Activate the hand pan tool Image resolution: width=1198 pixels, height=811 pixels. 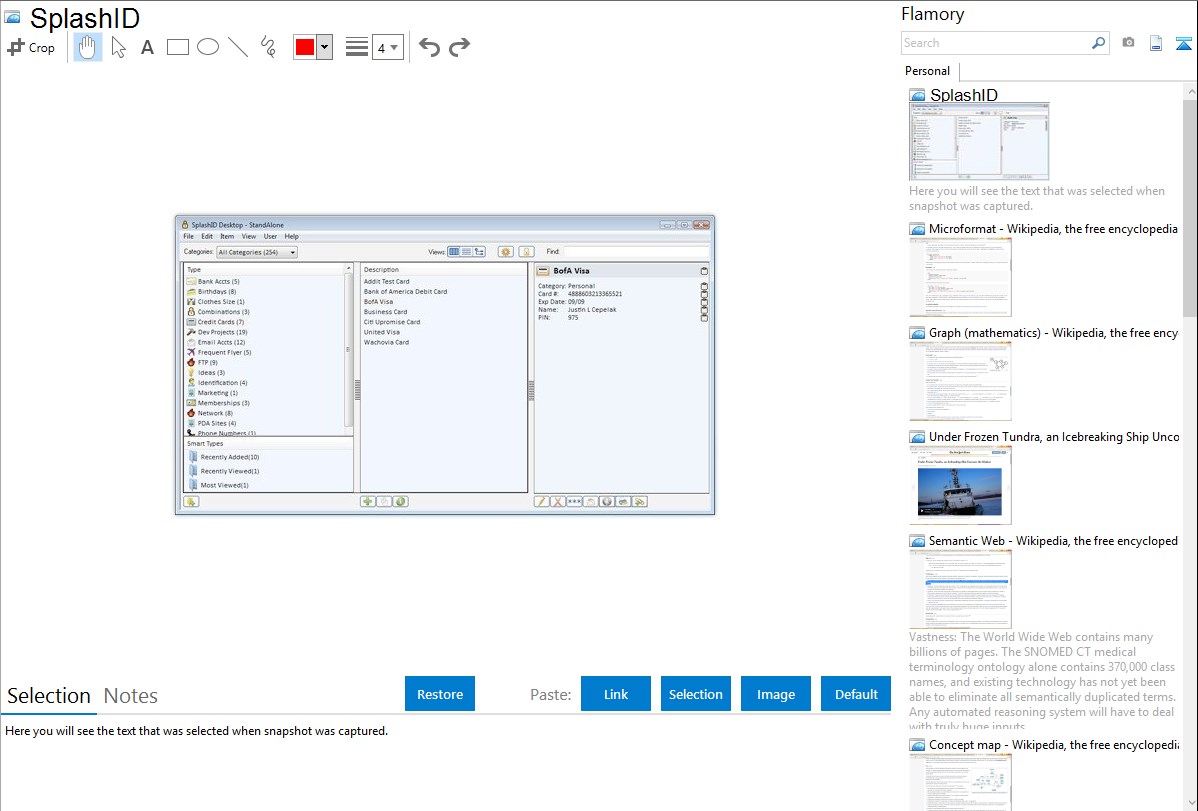click(88, 47)
